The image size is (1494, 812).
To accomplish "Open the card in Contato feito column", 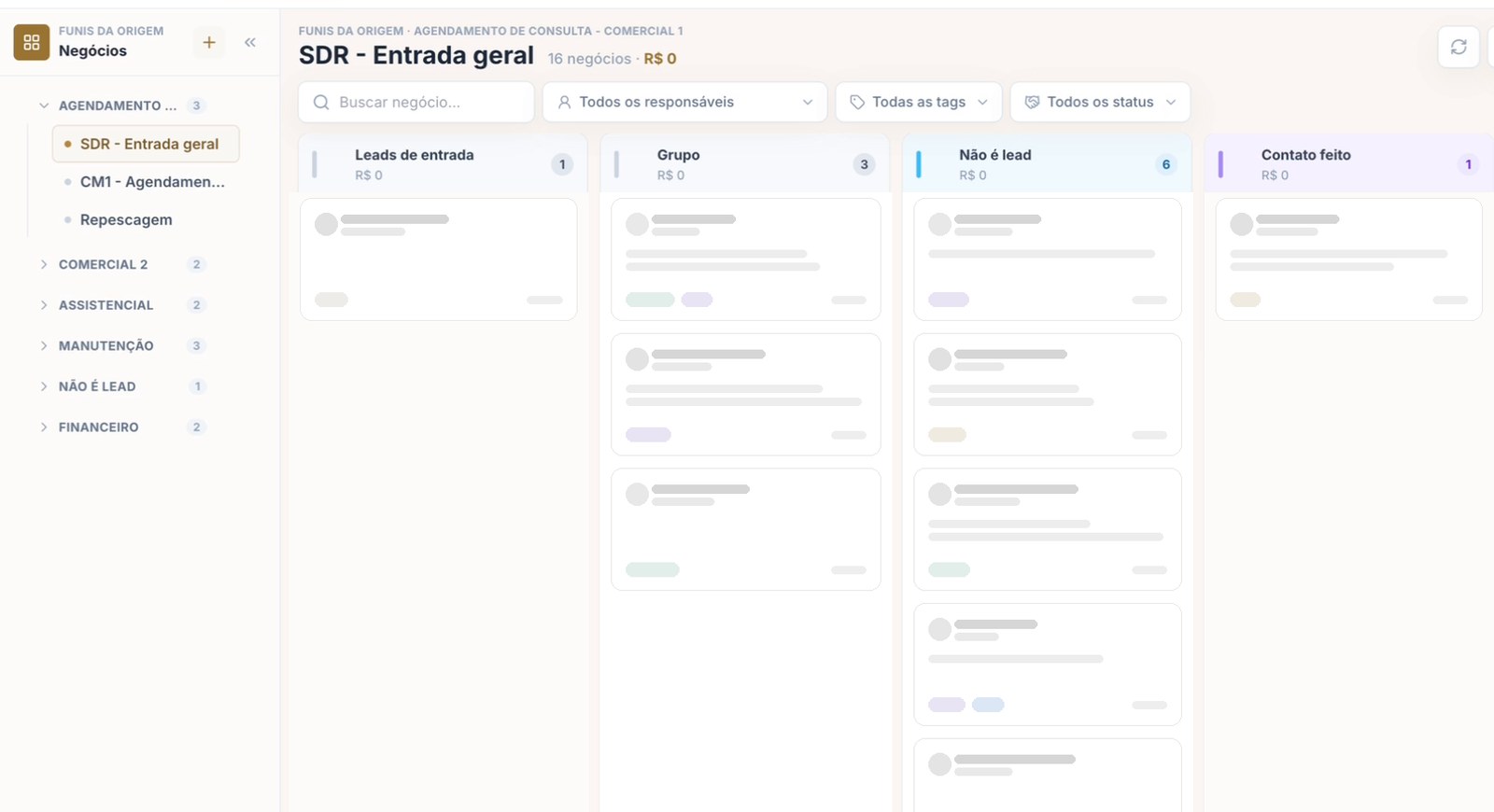I will click(1348, 259).
